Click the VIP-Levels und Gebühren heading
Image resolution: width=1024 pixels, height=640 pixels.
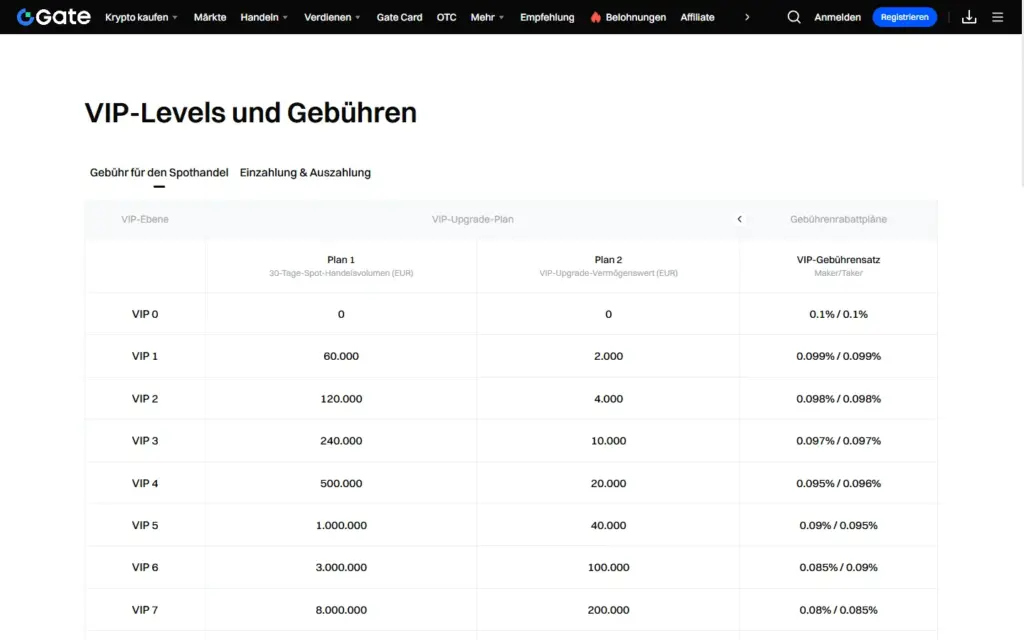point(250,113)
